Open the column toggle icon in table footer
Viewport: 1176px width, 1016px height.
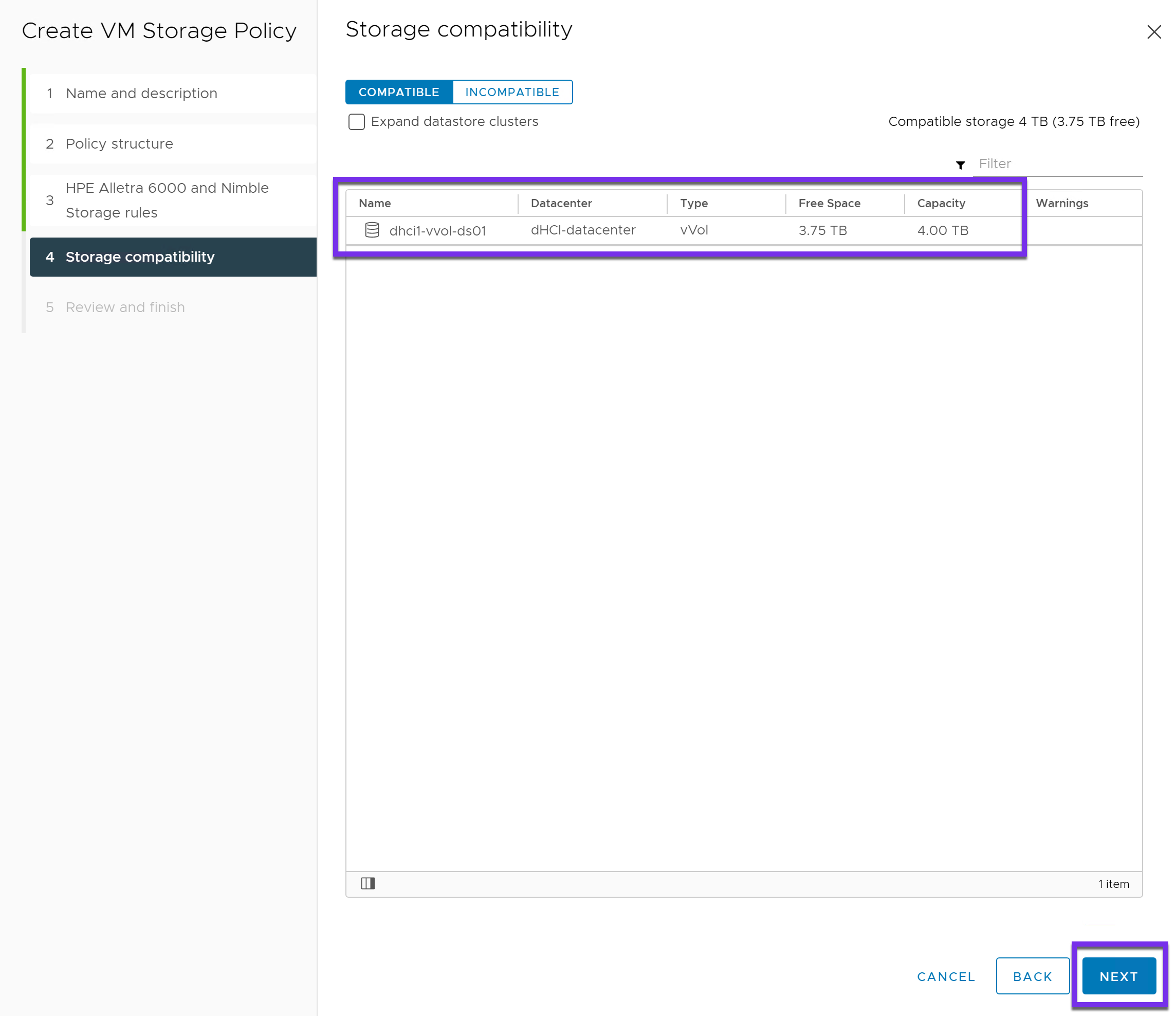368,883
